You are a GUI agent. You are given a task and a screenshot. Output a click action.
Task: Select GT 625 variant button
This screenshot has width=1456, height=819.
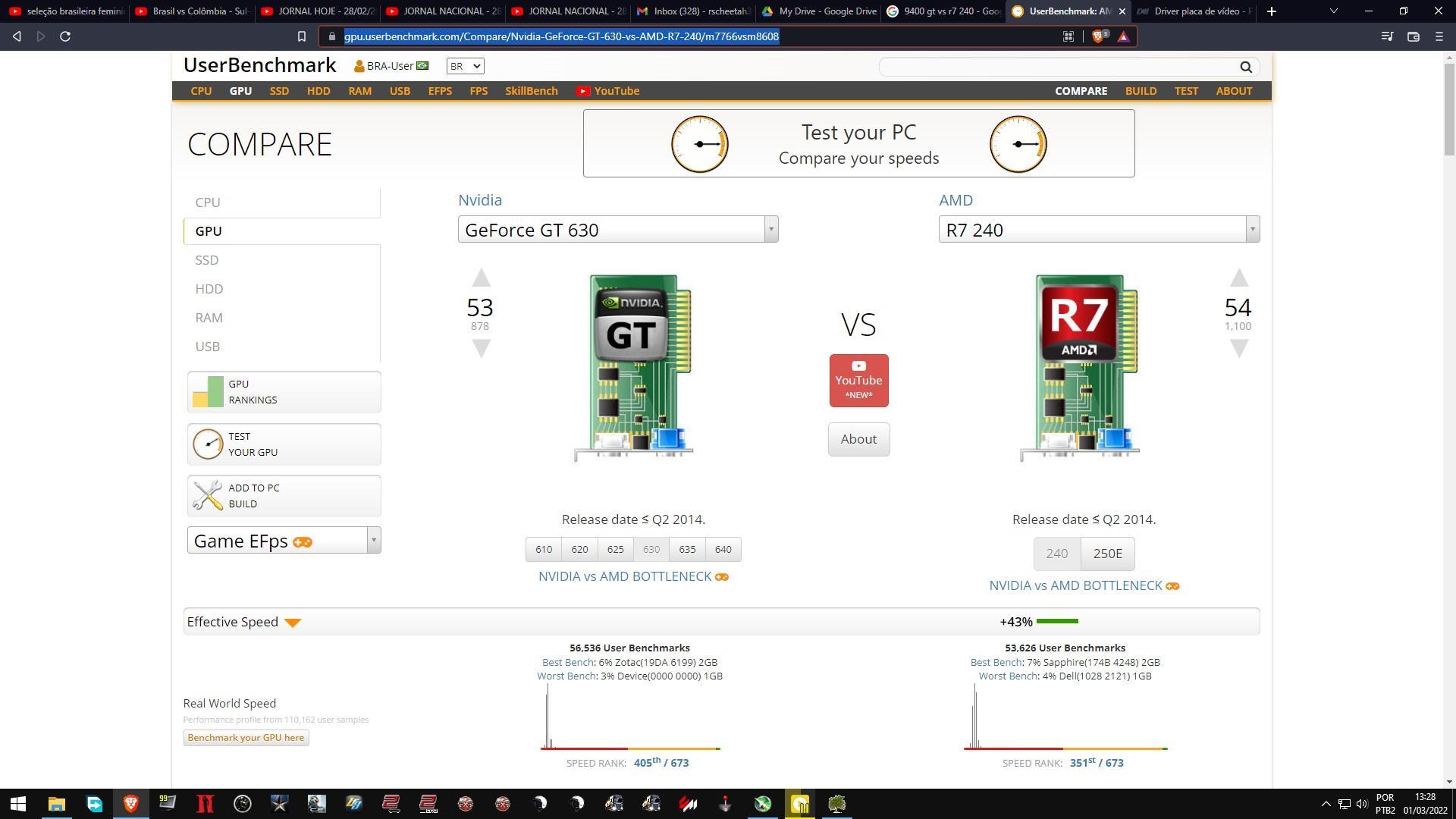[615, 550]
